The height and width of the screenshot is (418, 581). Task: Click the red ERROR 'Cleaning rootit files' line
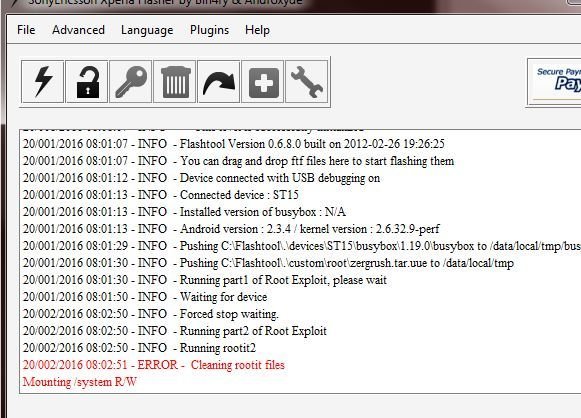click(x=154, y=365)
